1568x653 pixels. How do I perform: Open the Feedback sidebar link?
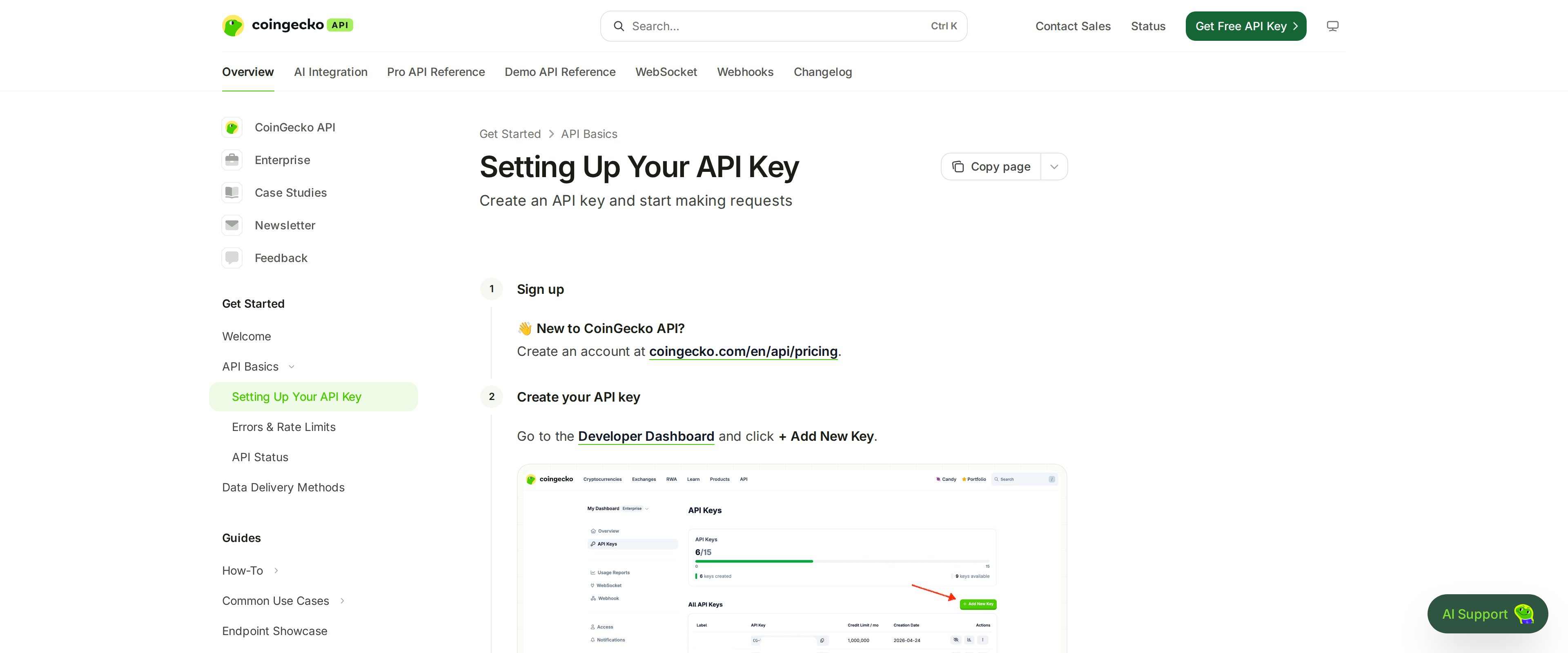281,258
